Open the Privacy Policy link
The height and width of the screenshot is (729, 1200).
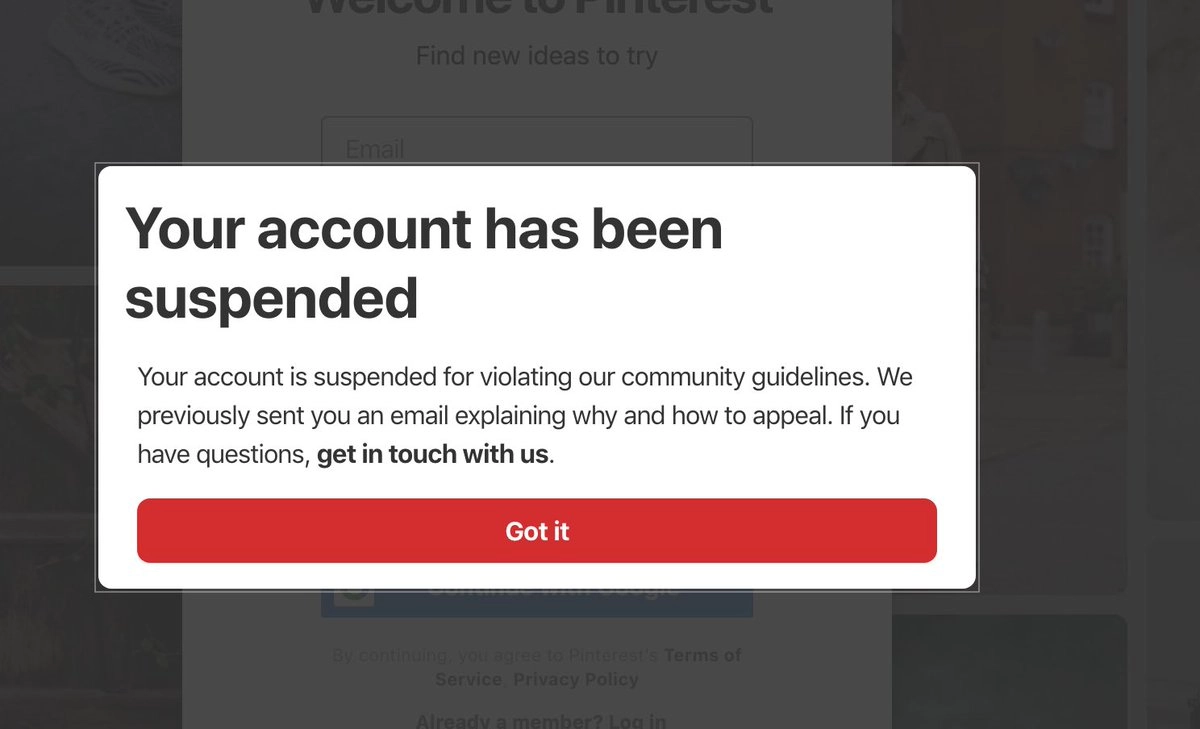coord(576,679)
